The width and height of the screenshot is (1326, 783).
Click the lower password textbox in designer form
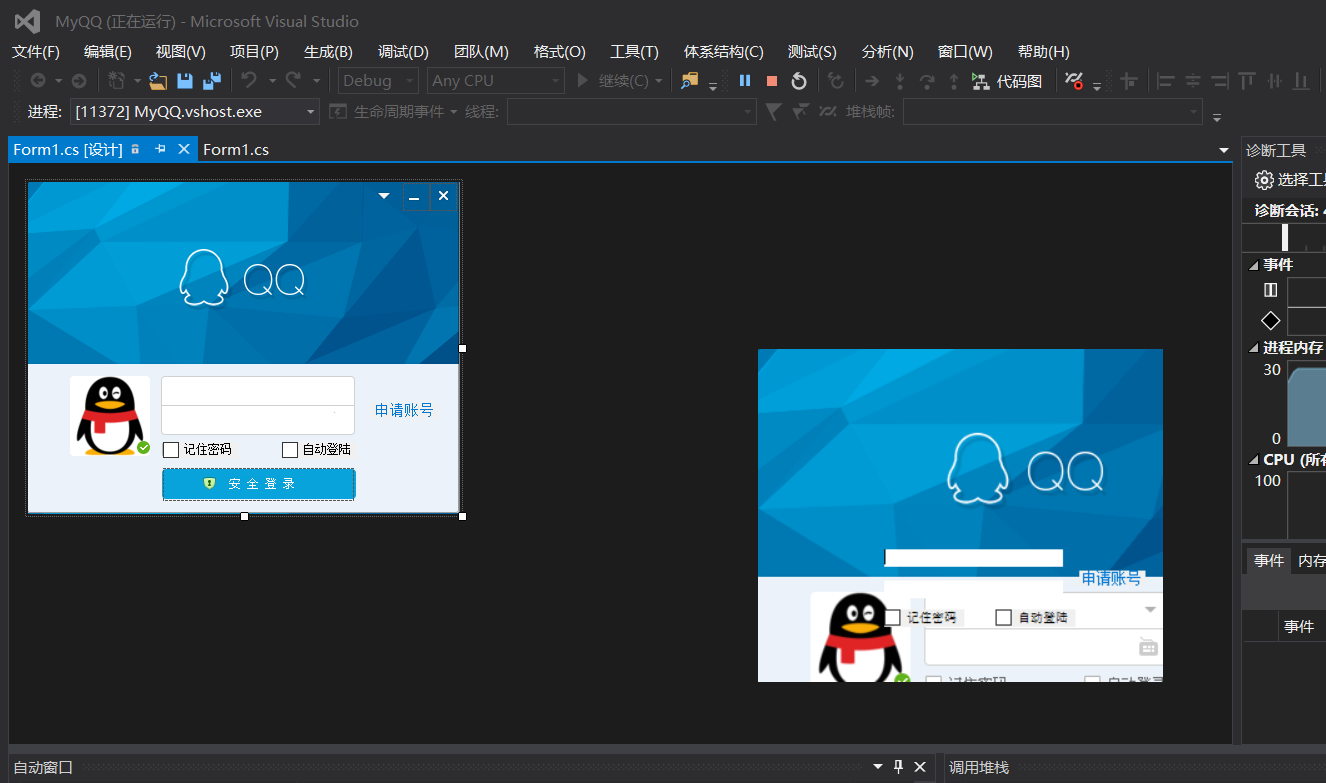[258, 420]
